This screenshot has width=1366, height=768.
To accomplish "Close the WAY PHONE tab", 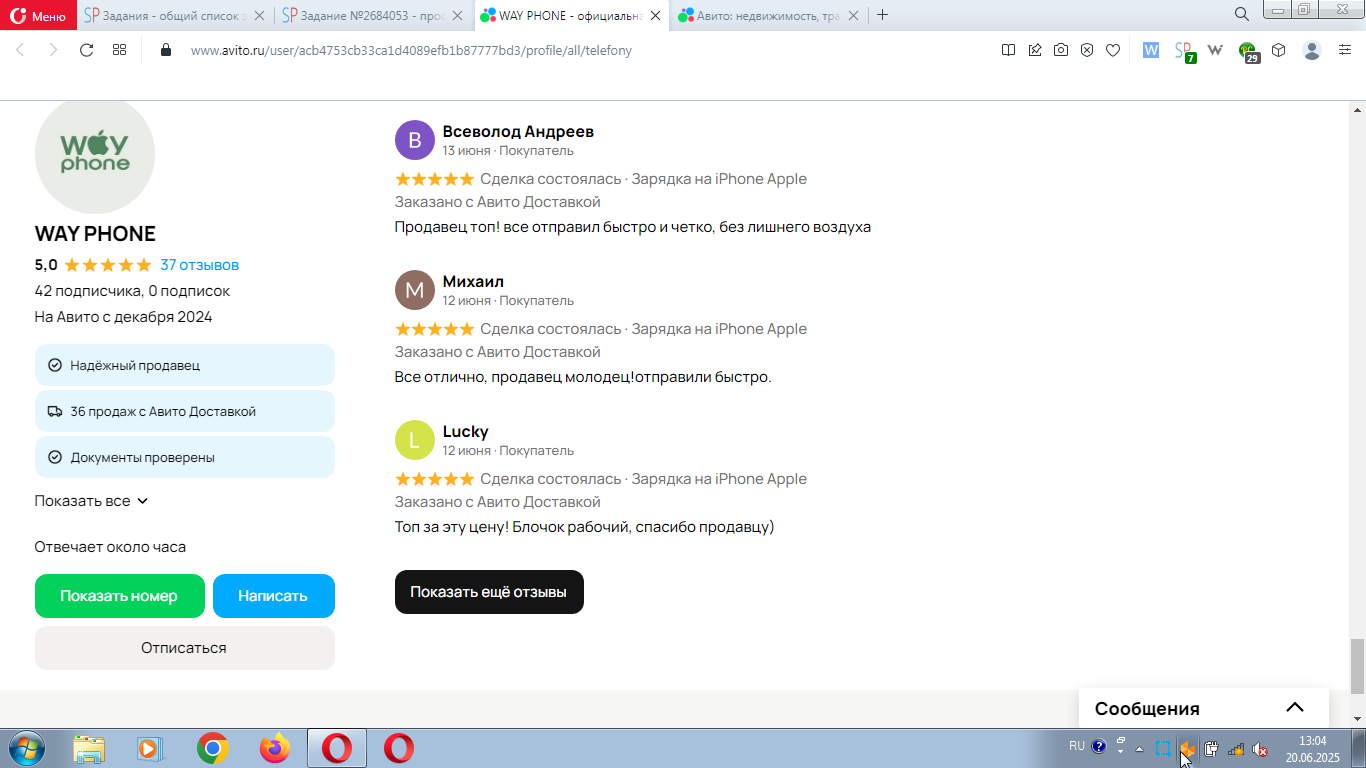I will pos(655,15).
